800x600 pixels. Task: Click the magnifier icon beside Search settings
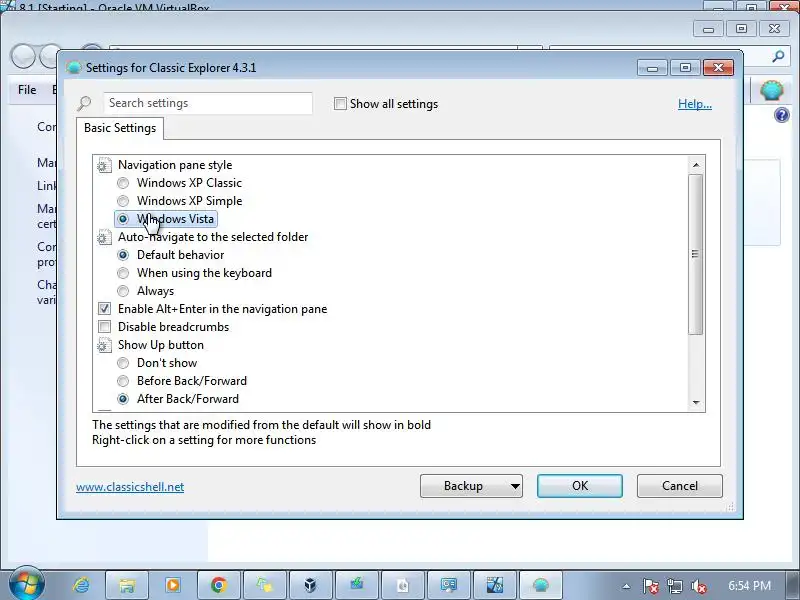(84, 104)
